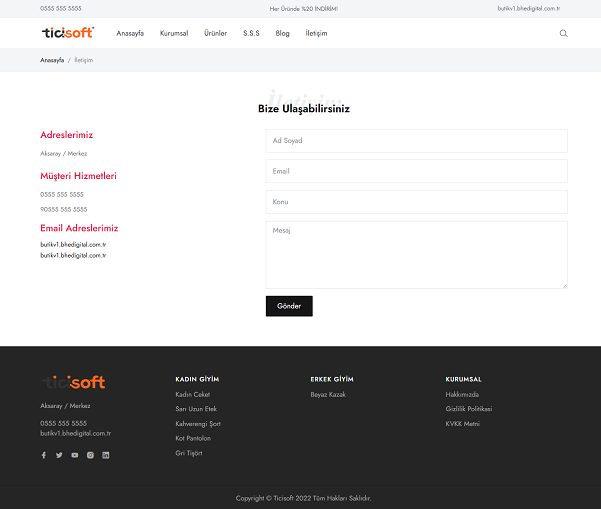Image resolution: width=601 pixels, height=509 pixels.
Task: Open the Kurumsal menu item
Action: (174, 33)
